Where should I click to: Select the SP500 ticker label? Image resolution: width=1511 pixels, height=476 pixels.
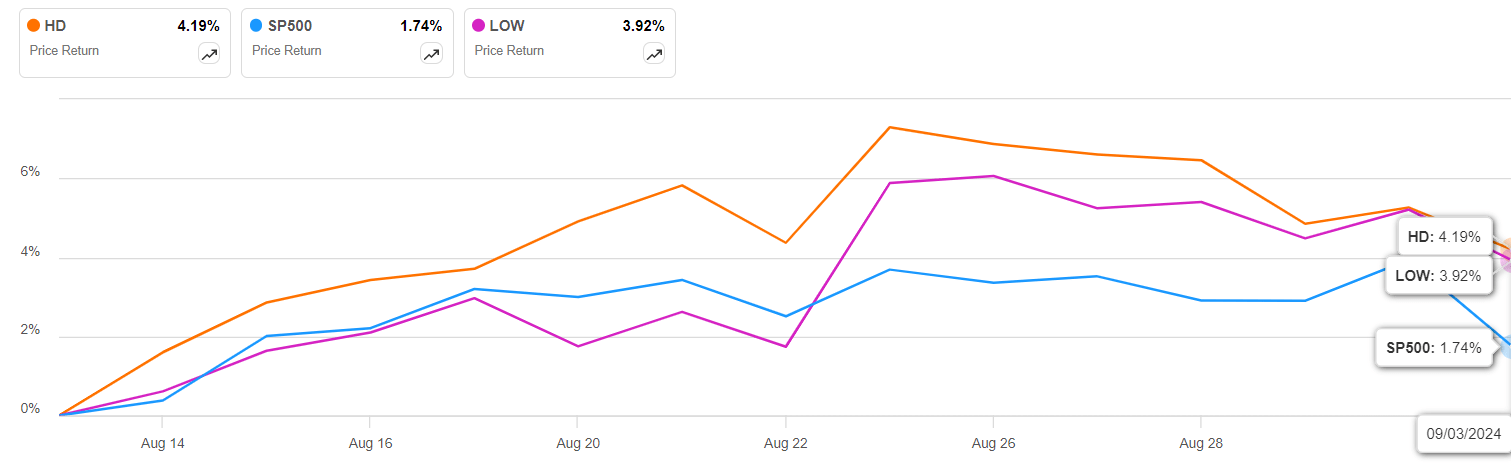pos(291,26)
